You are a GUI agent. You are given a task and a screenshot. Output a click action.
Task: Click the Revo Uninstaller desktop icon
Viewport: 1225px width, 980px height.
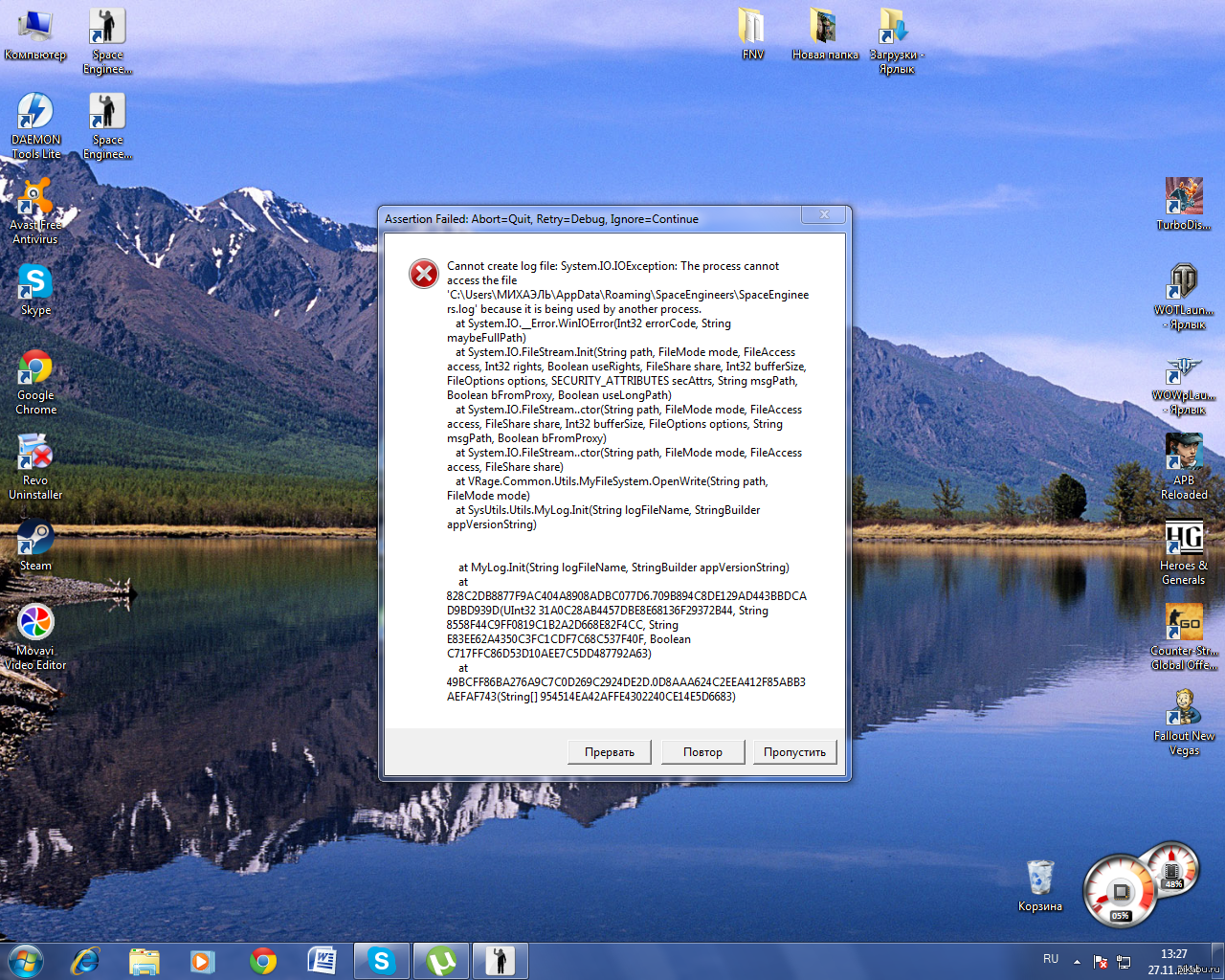coord(35,455)
